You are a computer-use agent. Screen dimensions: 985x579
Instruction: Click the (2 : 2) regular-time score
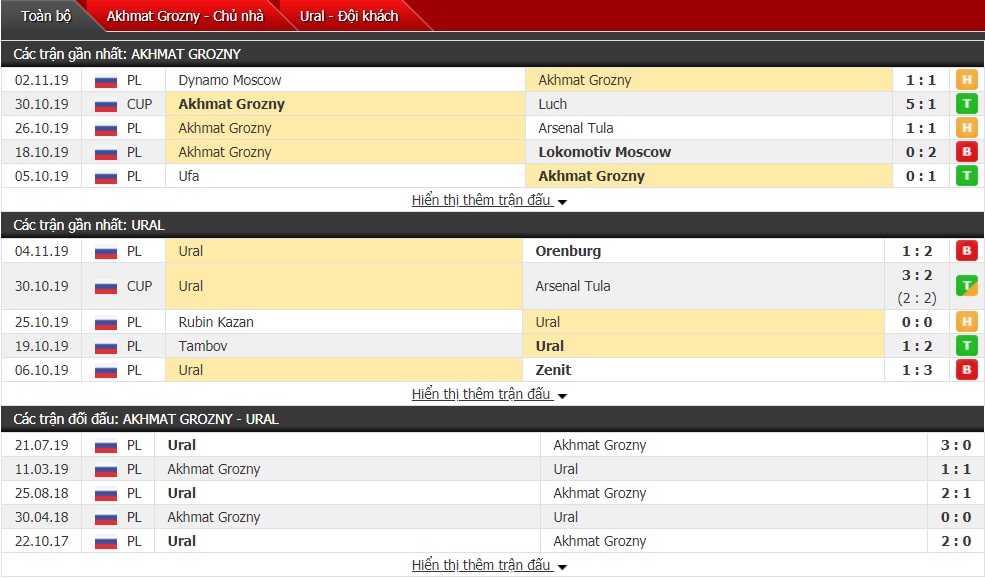coord(917,298)
